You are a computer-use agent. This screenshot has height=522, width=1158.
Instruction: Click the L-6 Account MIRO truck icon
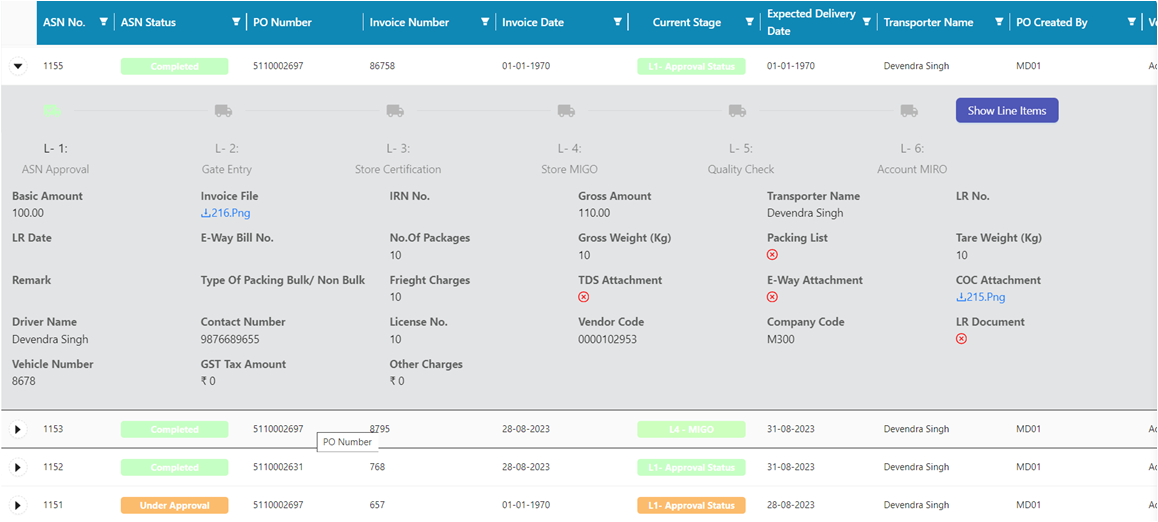tap(909, 111)
